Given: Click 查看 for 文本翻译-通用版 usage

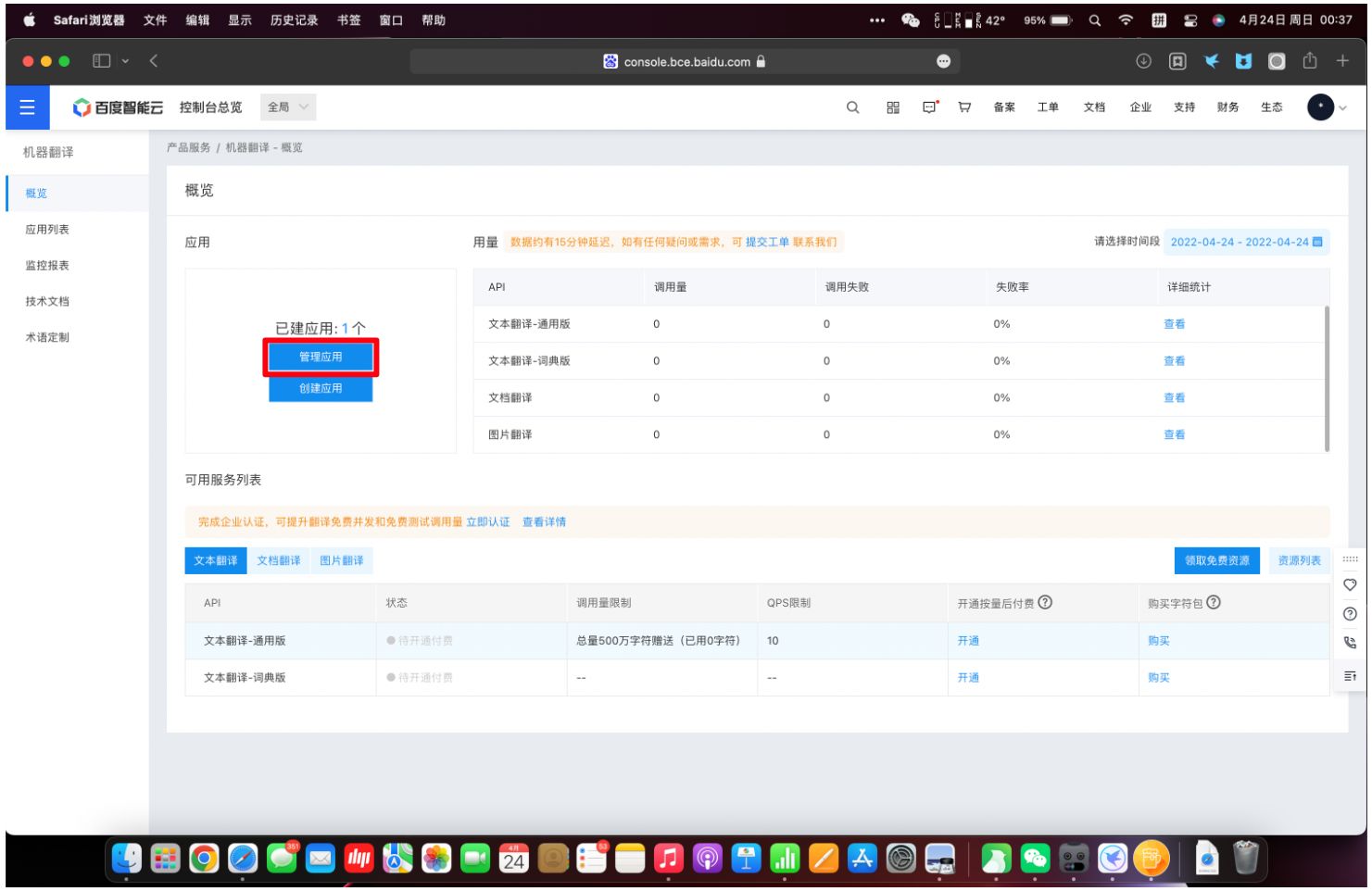Looking at the screenshot, I should [1174, 324].
